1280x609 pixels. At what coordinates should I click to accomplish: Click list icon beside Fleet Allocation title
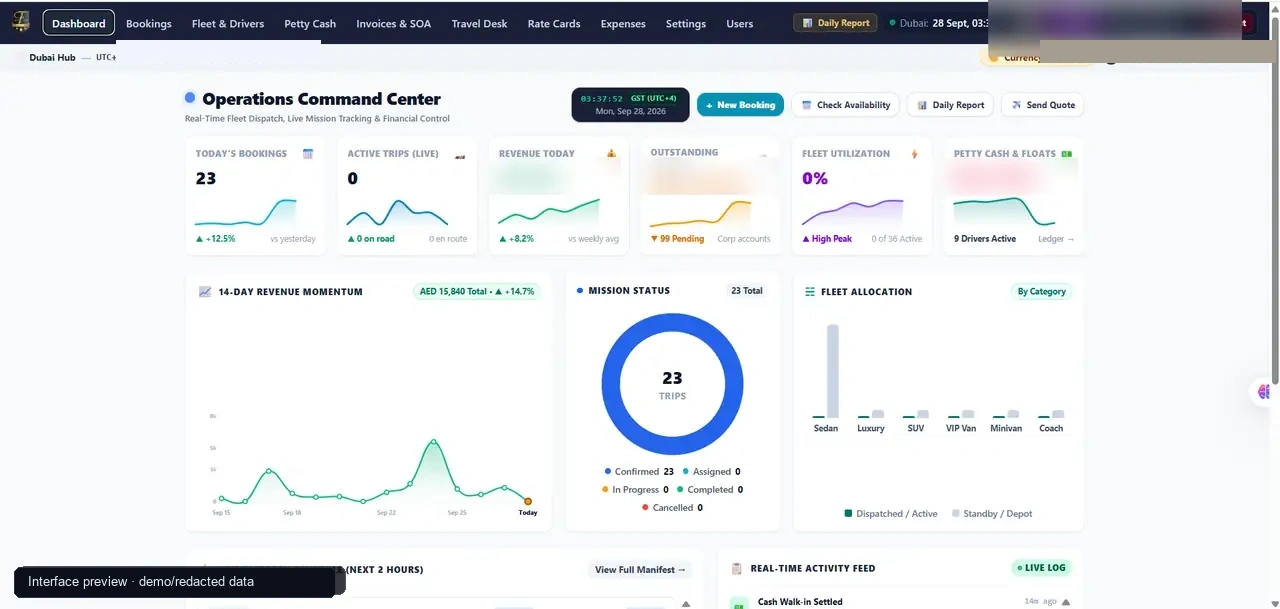(x=810, y=292)
